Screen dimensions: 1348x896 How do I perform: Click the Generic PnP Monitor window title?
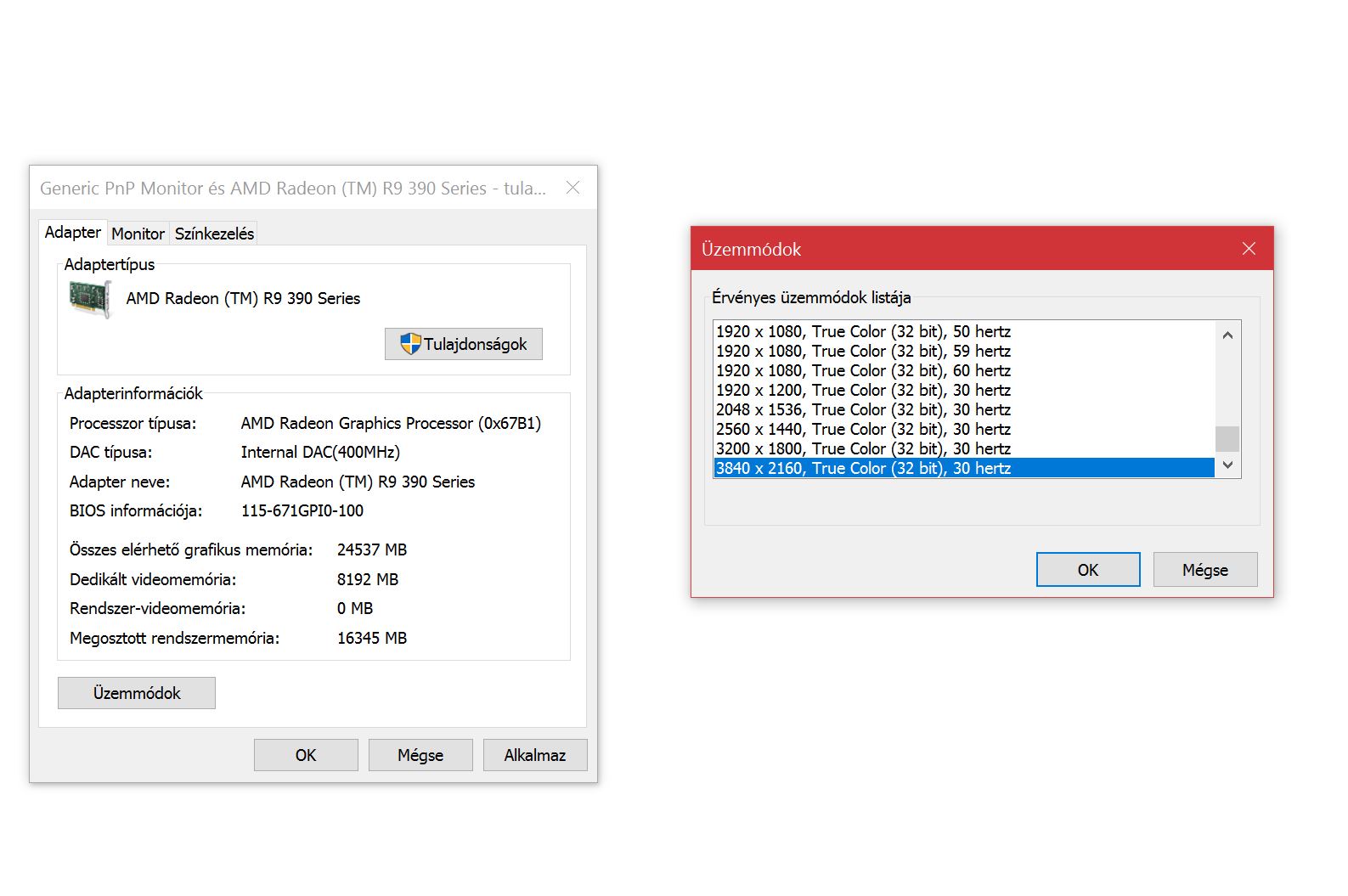pos(293,188)
